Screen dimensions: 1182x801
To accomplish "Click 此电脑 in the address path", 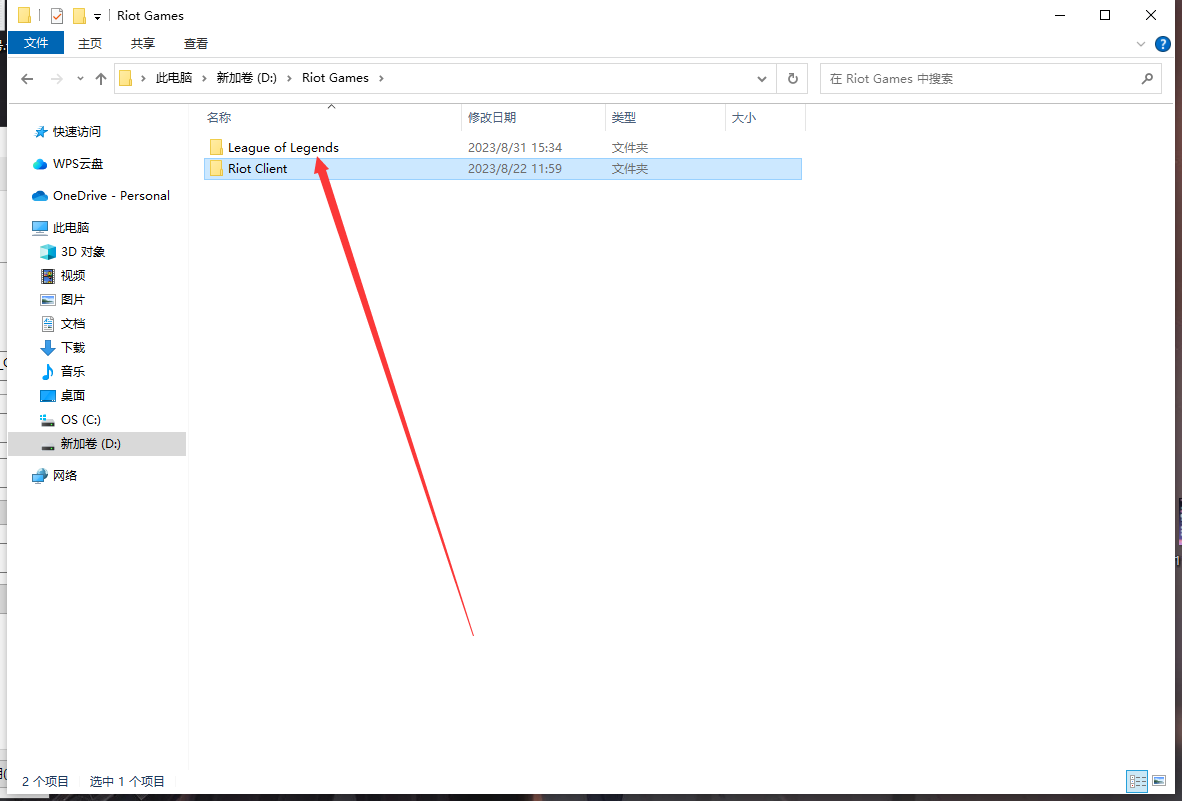I will (x=174, y=78).
